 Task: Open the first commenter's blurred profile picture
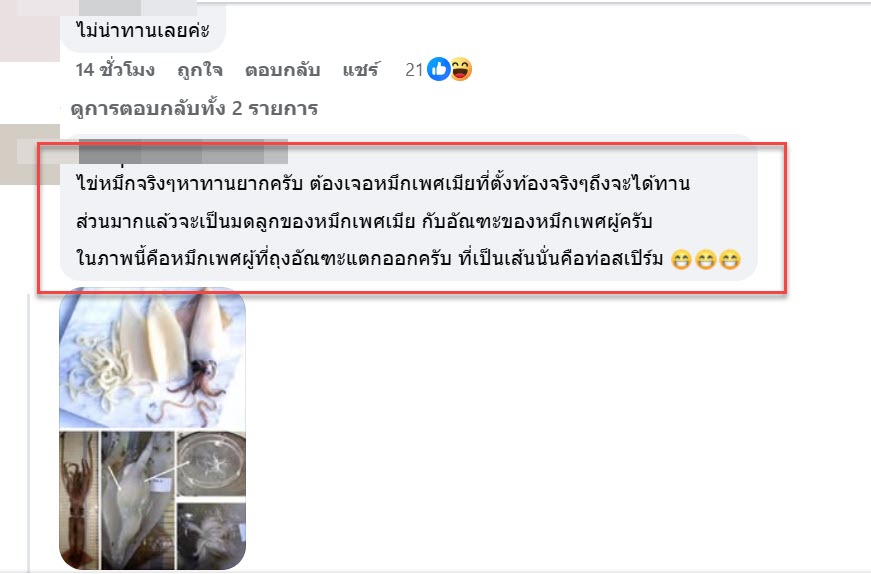[x=30, y=31]
